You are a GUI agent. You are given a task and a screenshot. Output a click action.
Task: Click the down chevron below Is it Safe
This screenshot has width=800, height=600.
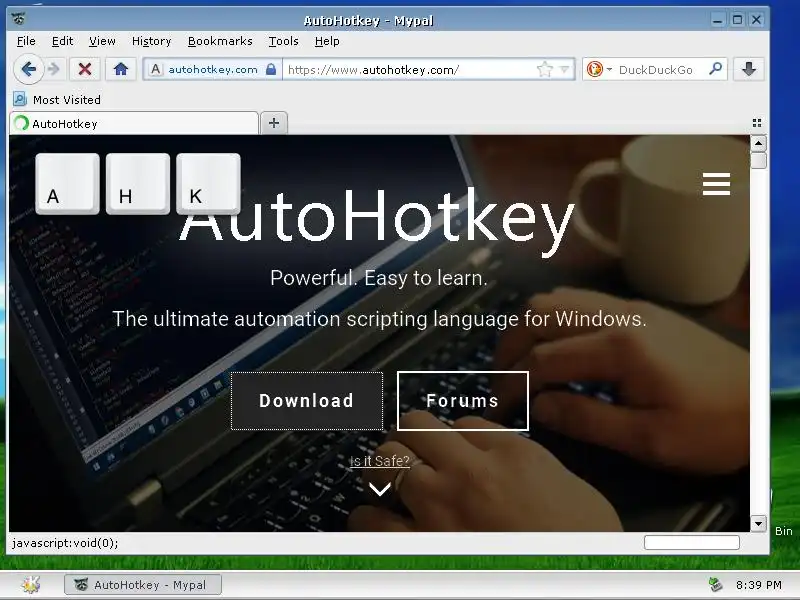(x=380, y=489)
